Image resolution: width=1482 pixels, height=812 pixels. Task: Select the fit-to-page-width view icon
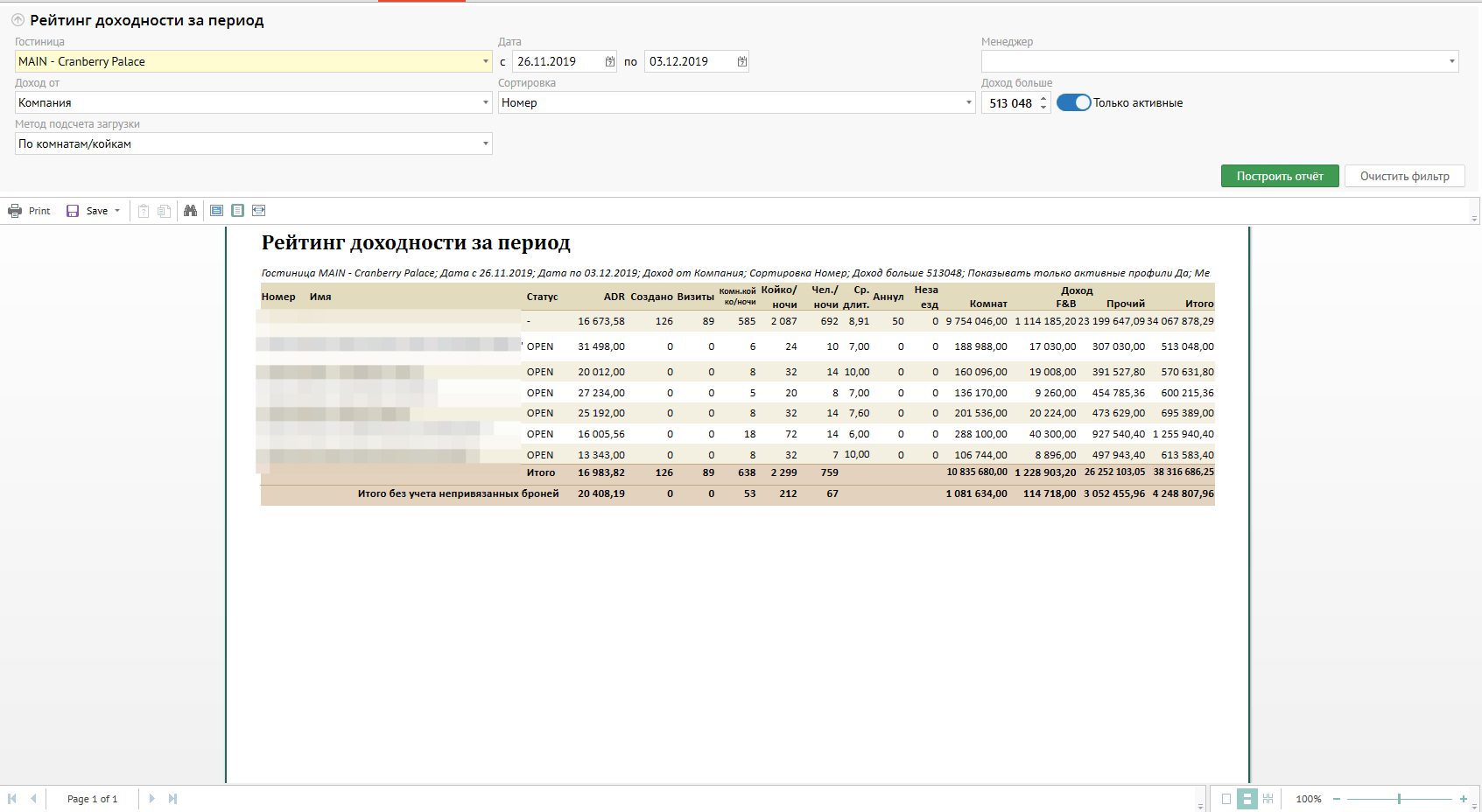(258, 211)
